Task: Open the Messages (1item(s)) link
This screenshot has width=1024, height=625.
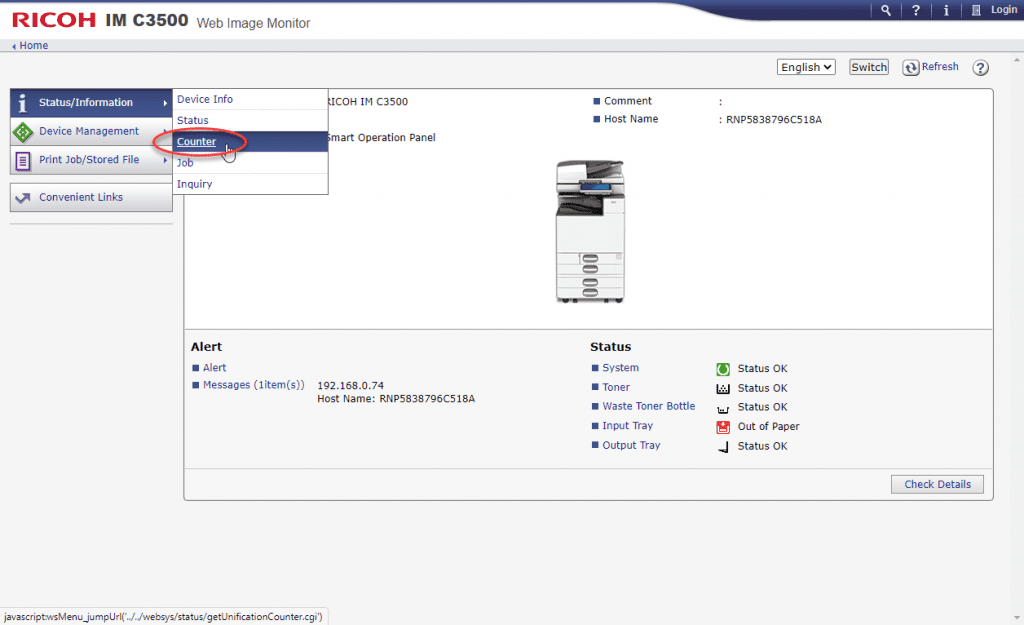Action: 253,385
